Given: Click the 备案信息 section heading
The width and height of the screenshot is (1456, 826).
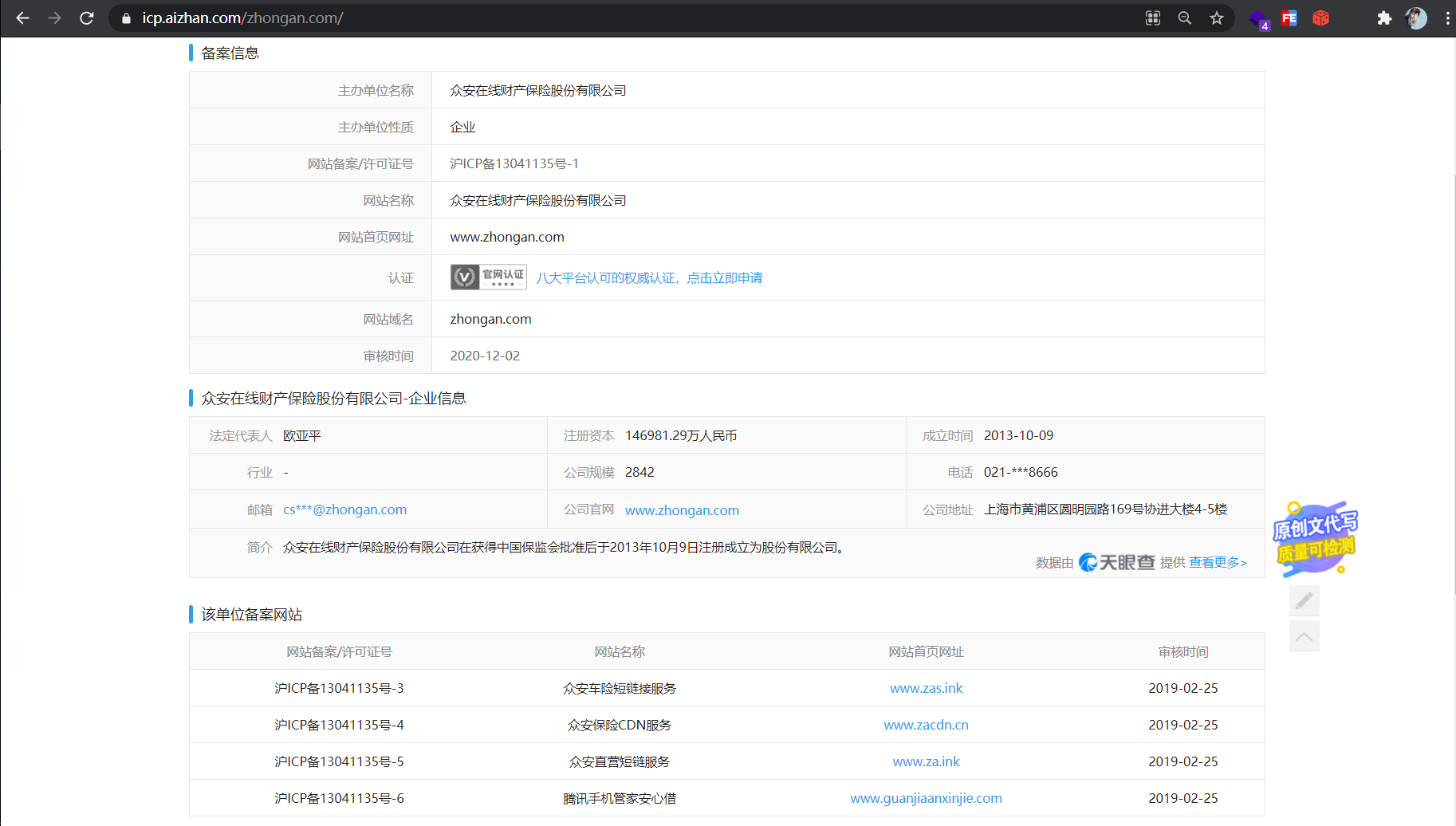Looking at the screenshot, I should click(230, 53).
